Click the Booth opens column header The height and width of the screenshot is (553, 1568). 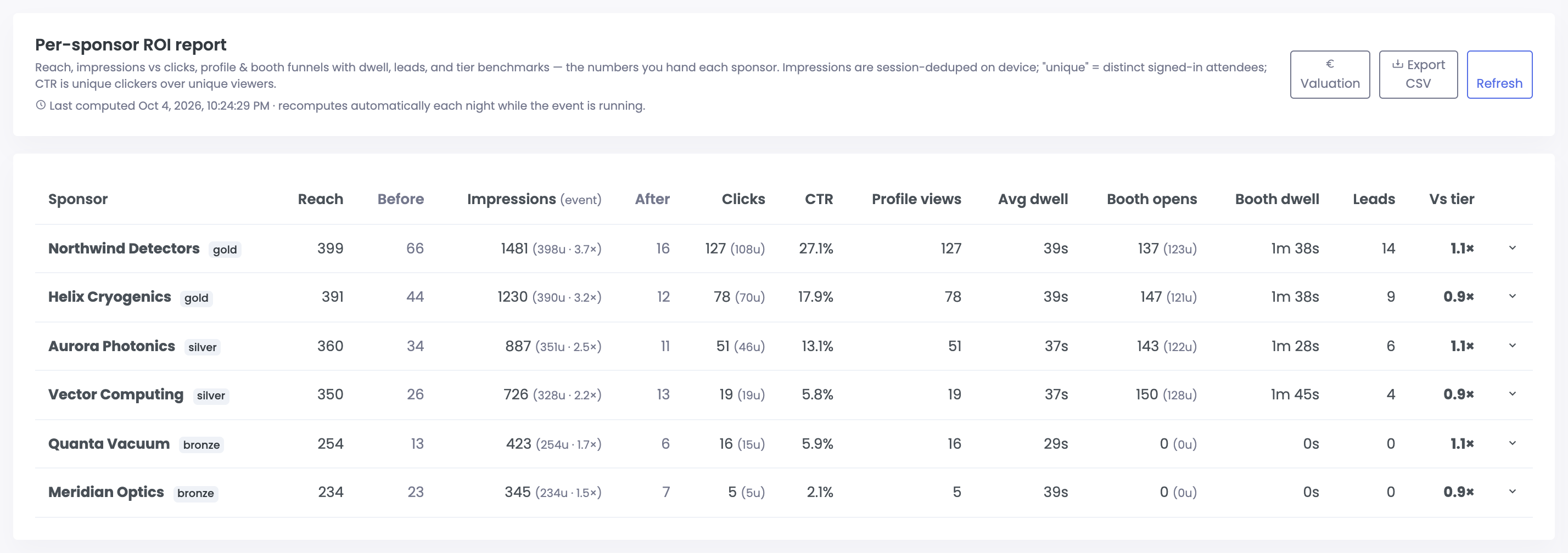[x=1152, y=199]
